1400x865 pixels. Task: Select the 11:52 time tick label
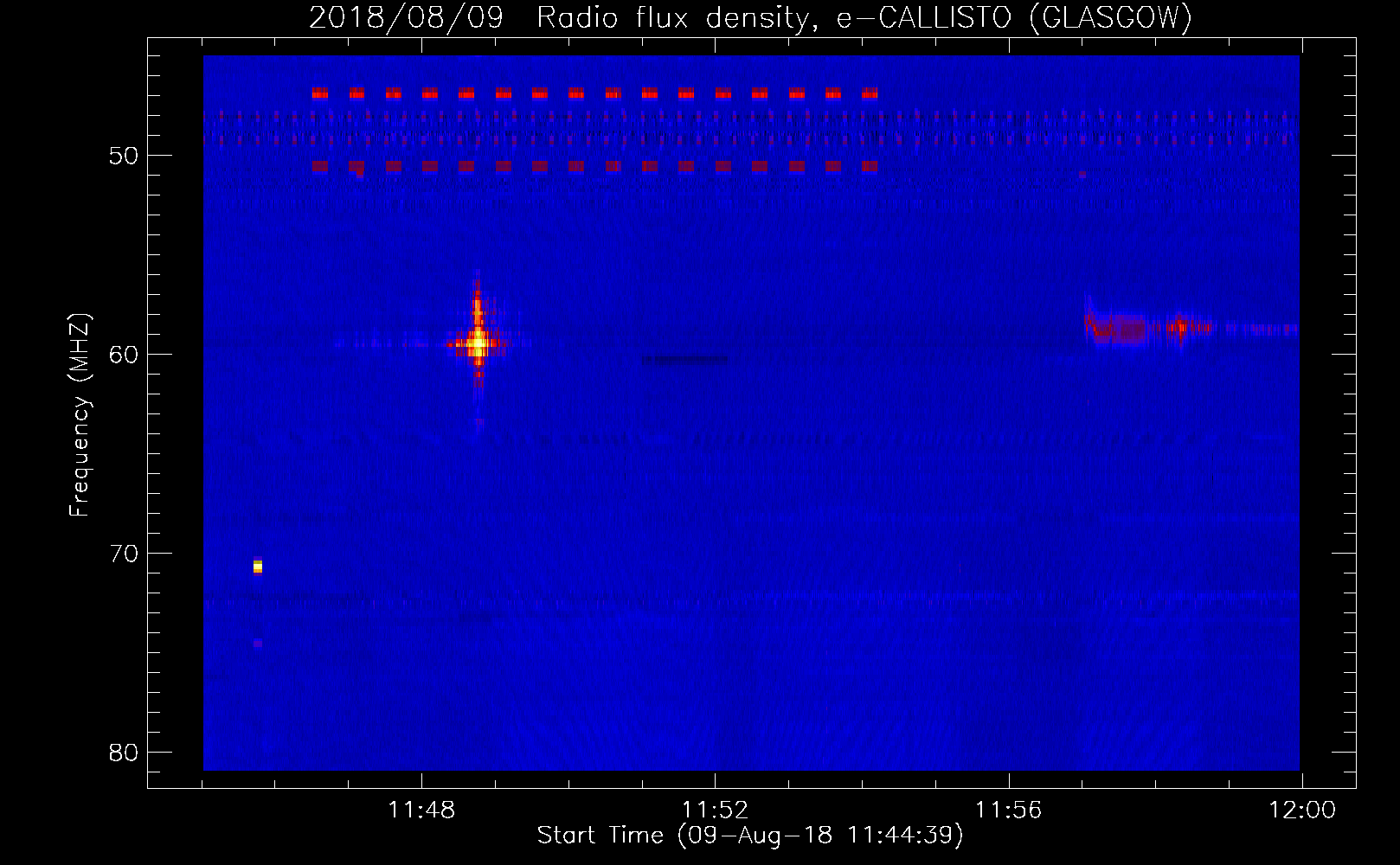click(715, 811)
